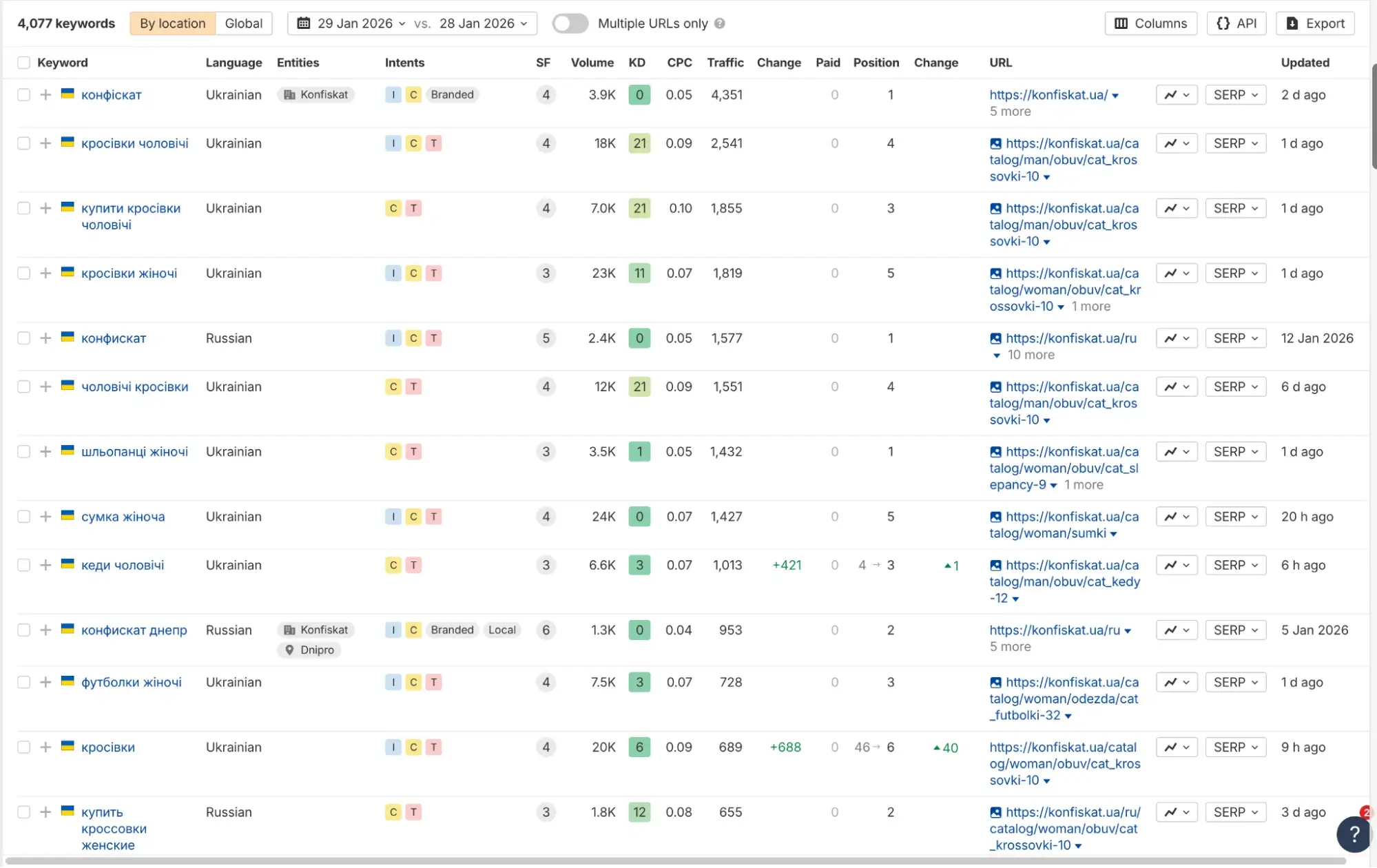Image resolution: width=1377 pixels, height=868 pixels.
Task: Click the help question mark button
Action: pos(1354,834)
